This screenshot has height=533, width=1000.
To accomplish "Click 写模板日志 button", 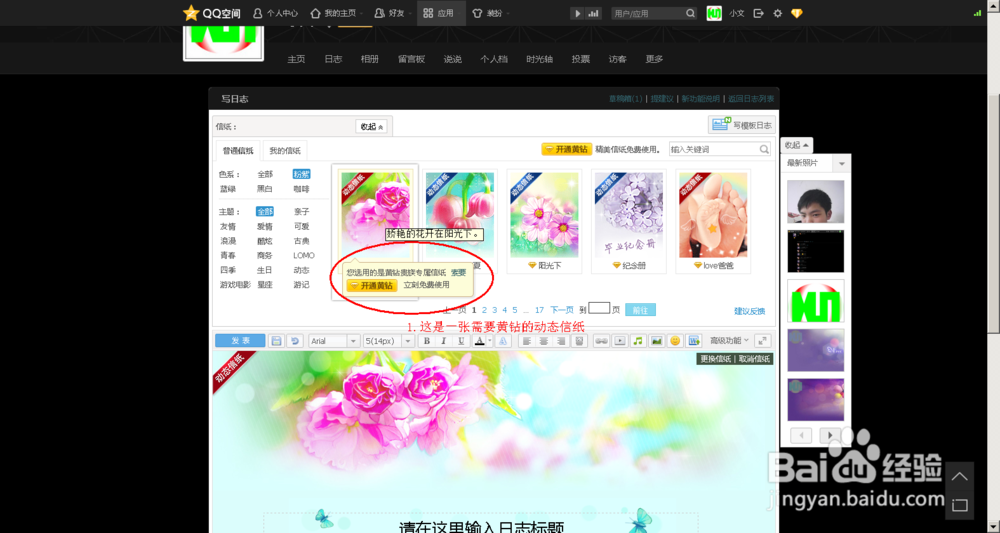I will 742,125.
